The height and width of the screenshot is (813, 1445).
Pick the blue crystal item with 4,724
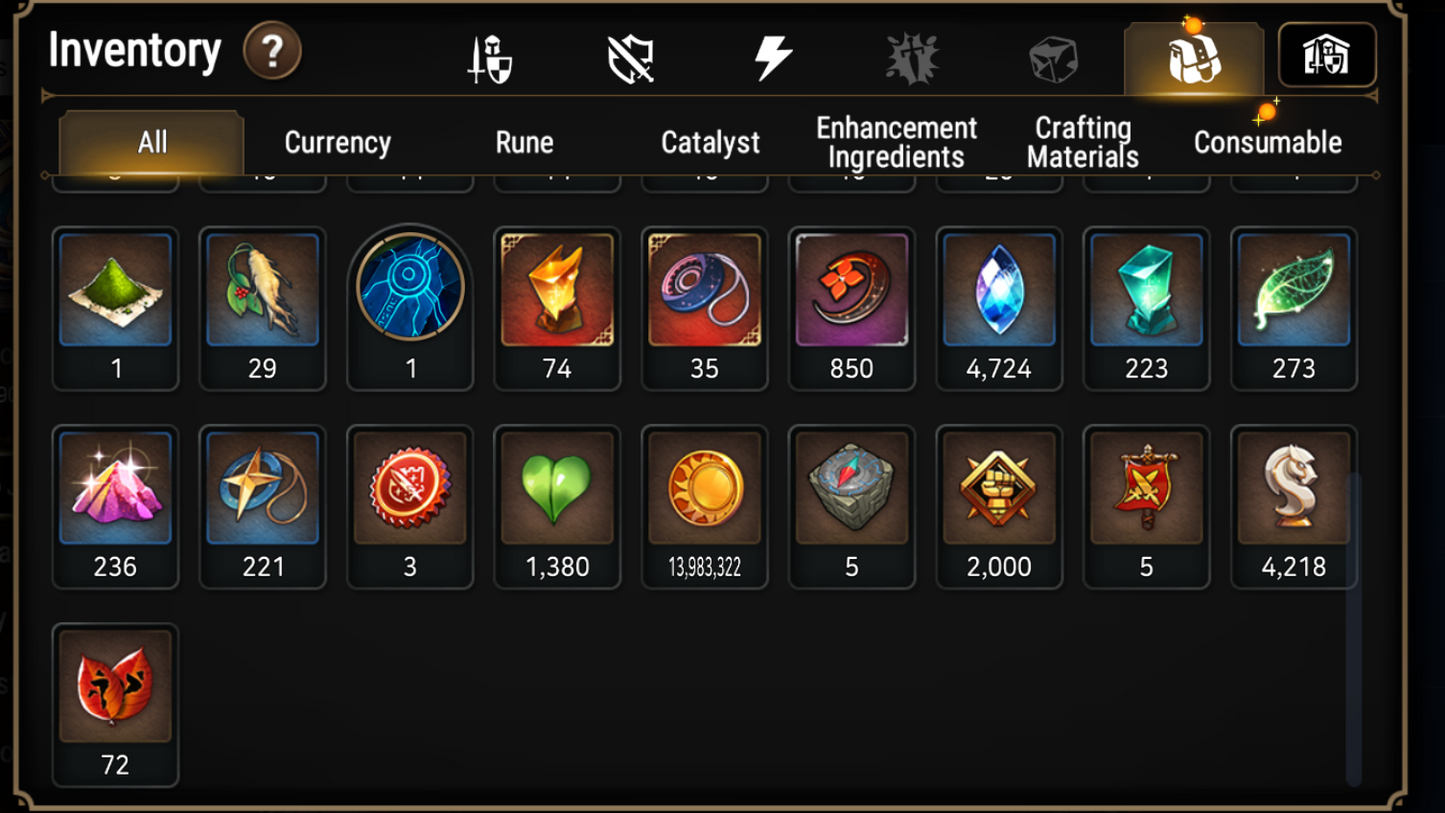(x=999, y=309)
